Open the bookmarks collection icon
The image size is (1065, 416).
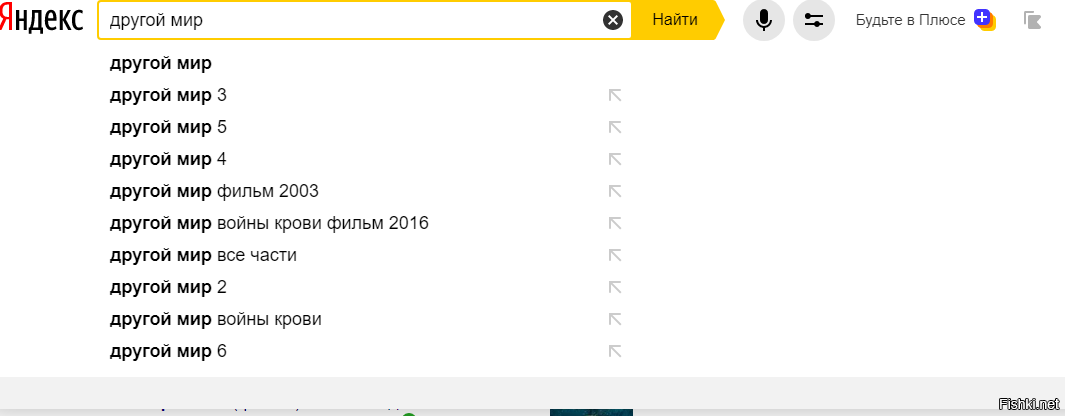[1032, 20]
